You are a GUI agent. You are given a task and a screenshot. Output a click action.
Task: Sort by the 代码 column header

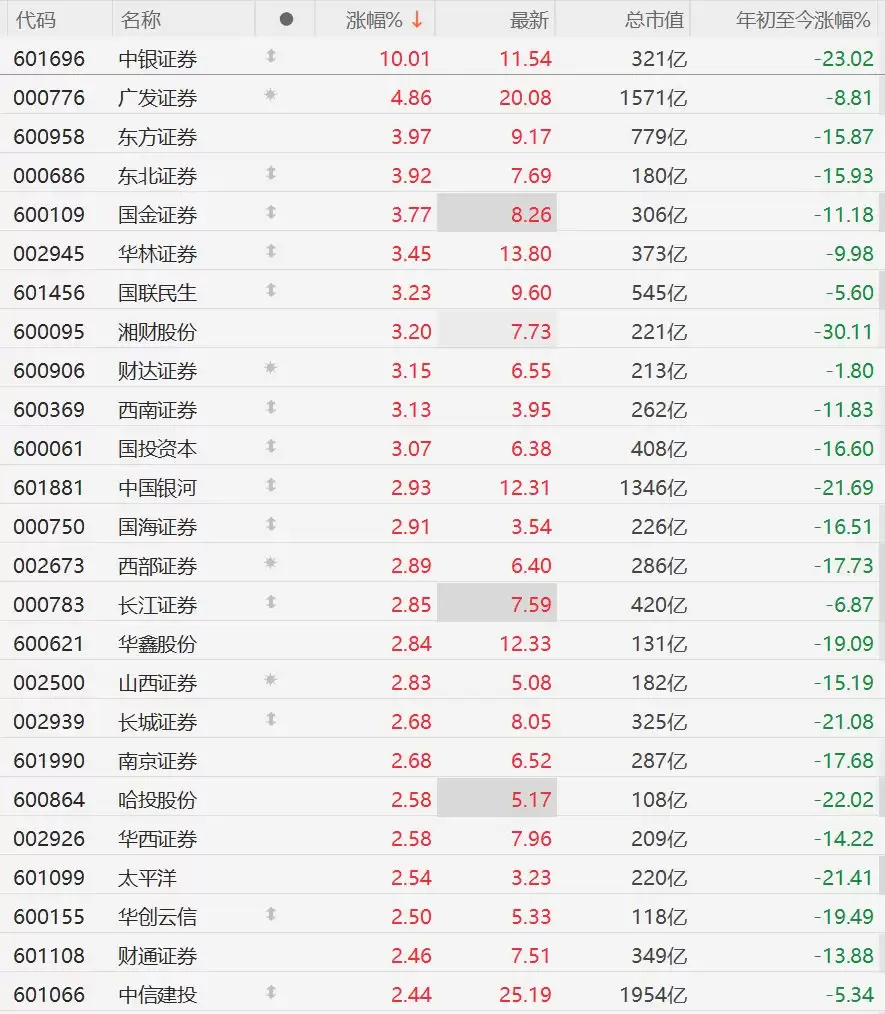(36, 20)
